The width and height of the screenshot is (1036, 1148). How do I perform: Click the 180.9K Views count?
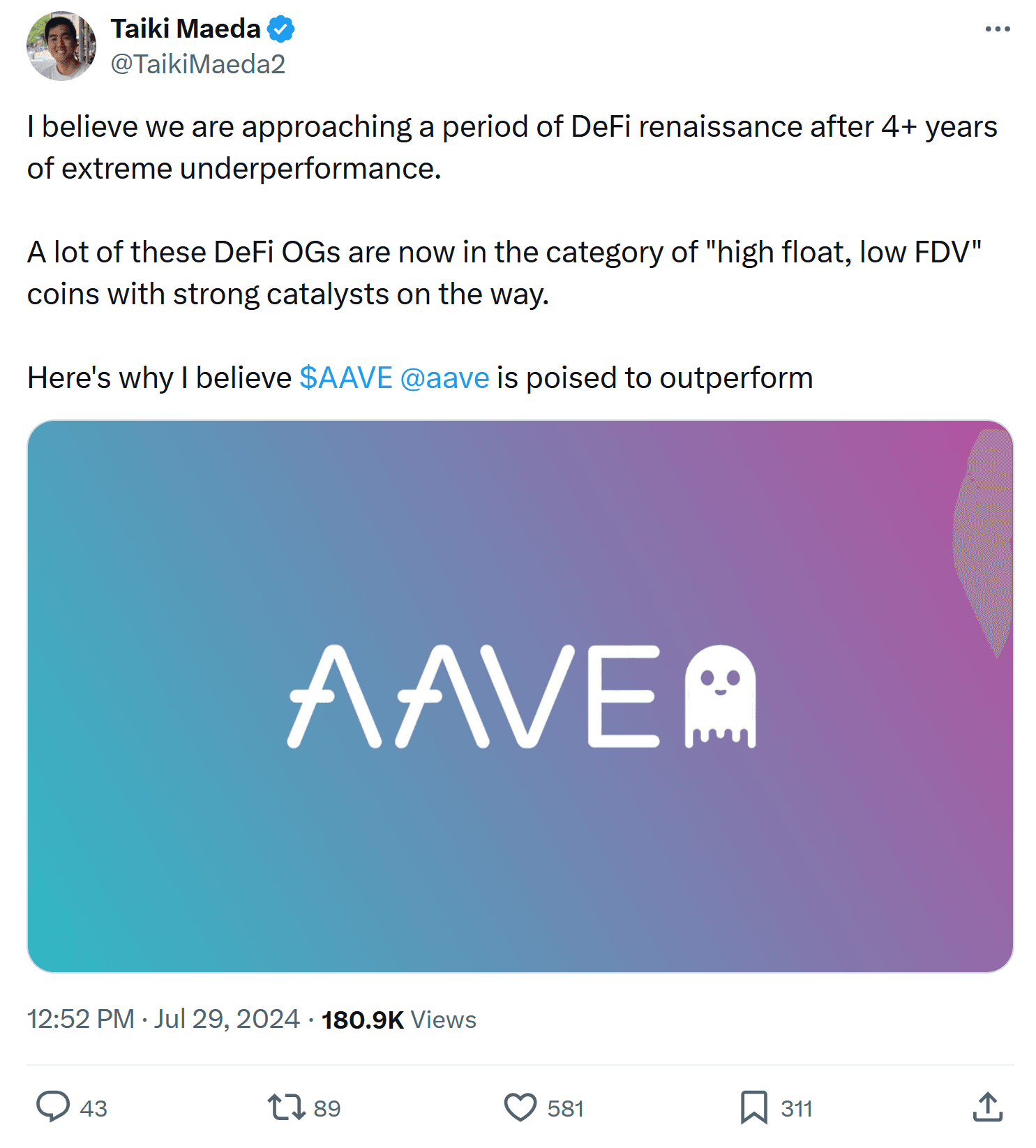pyautogui.click(x=398, y=1020)
